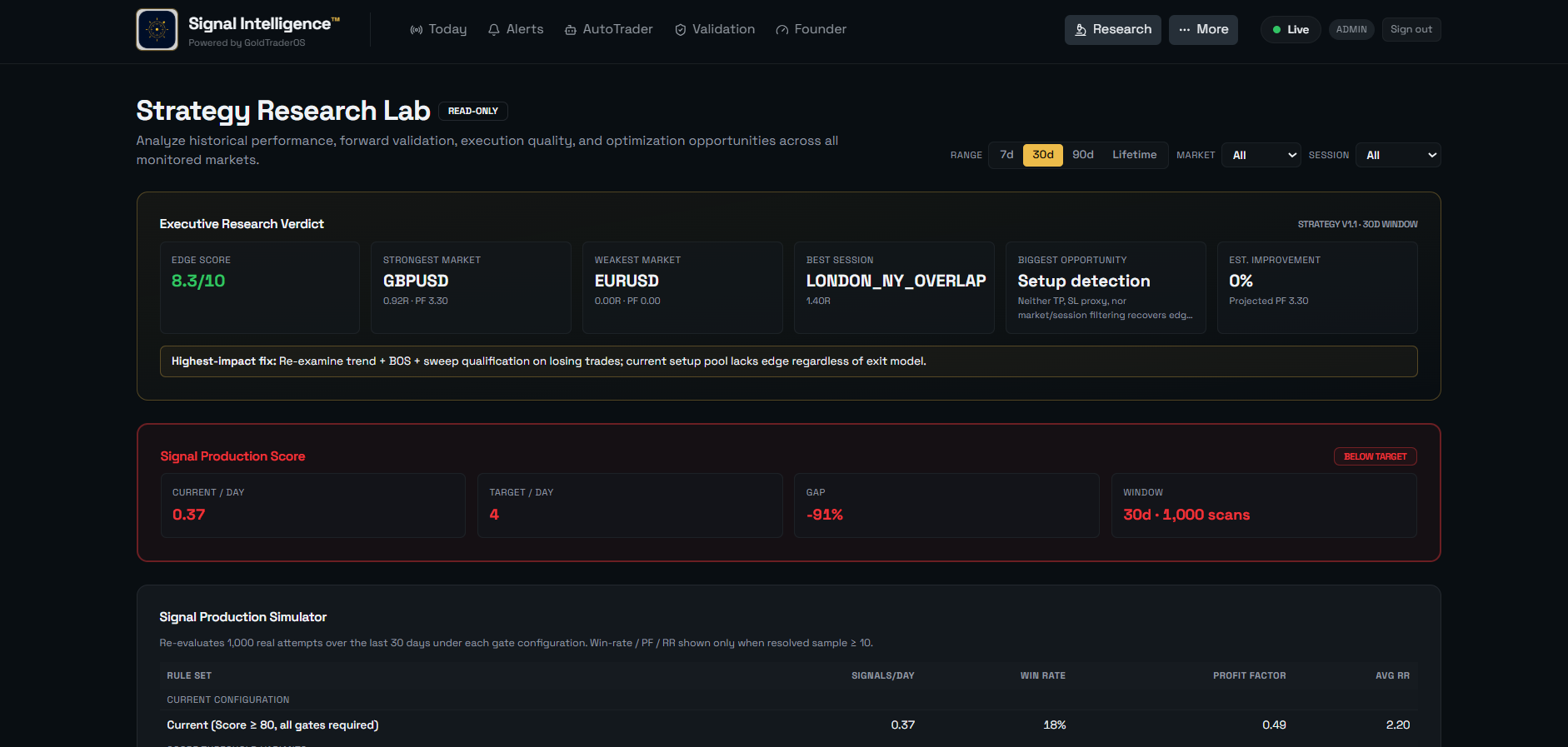This screenshot has width=1568, height=747.
Task: Switch range to Lifetime
Action: [1135, 155]
